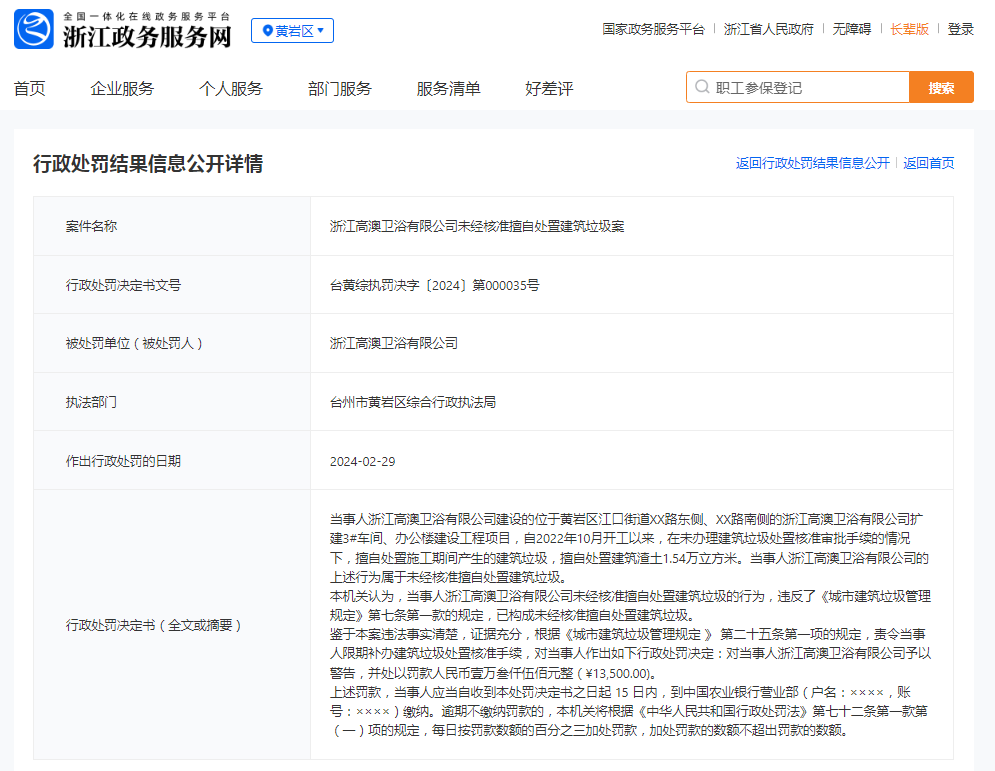Click 返回行政处罚结果信息公开 link

(x=812, y=163)
